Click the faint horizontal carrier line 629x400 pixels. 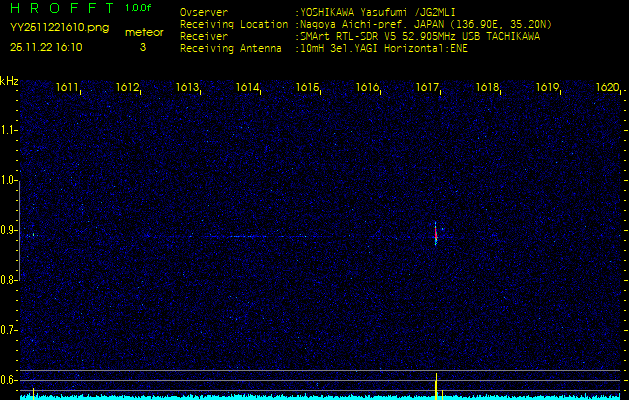(240, 236)
